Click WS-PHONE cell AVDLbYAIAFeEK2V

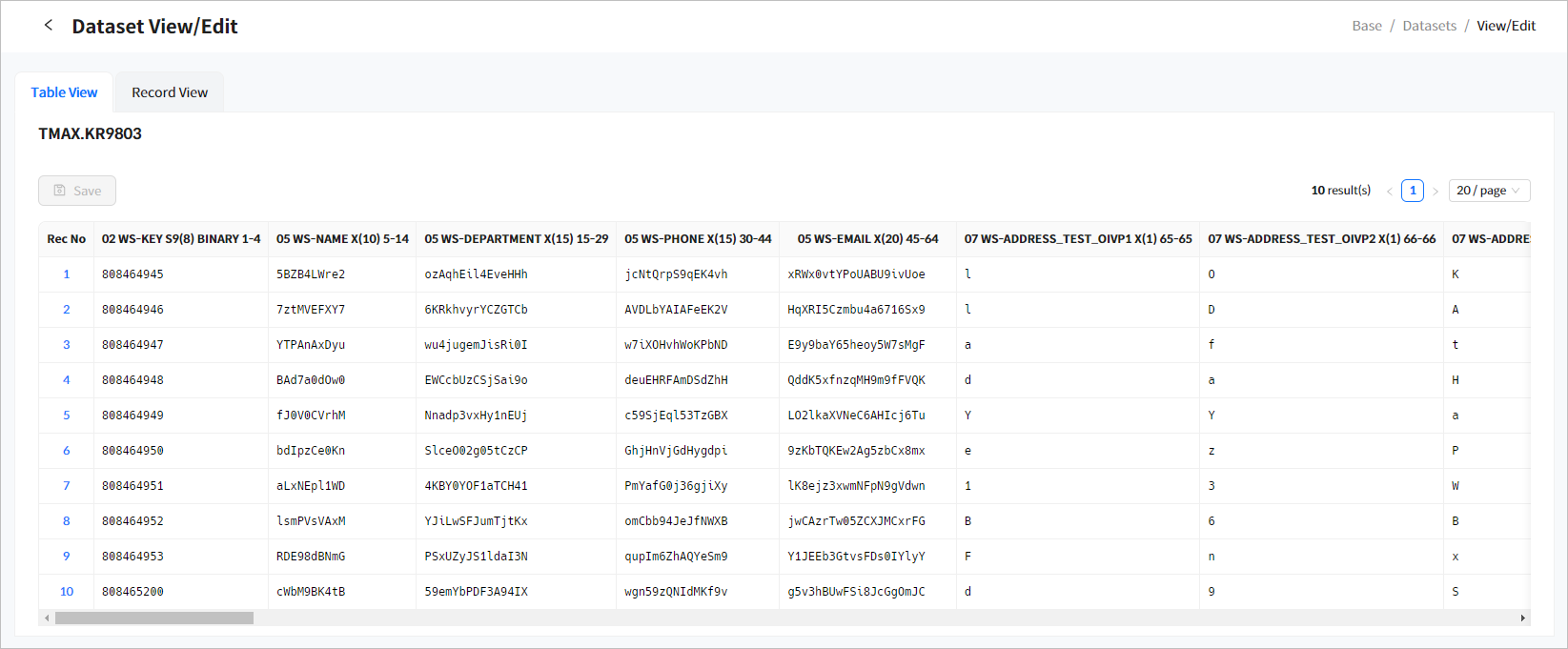click(x=676, y=310)
